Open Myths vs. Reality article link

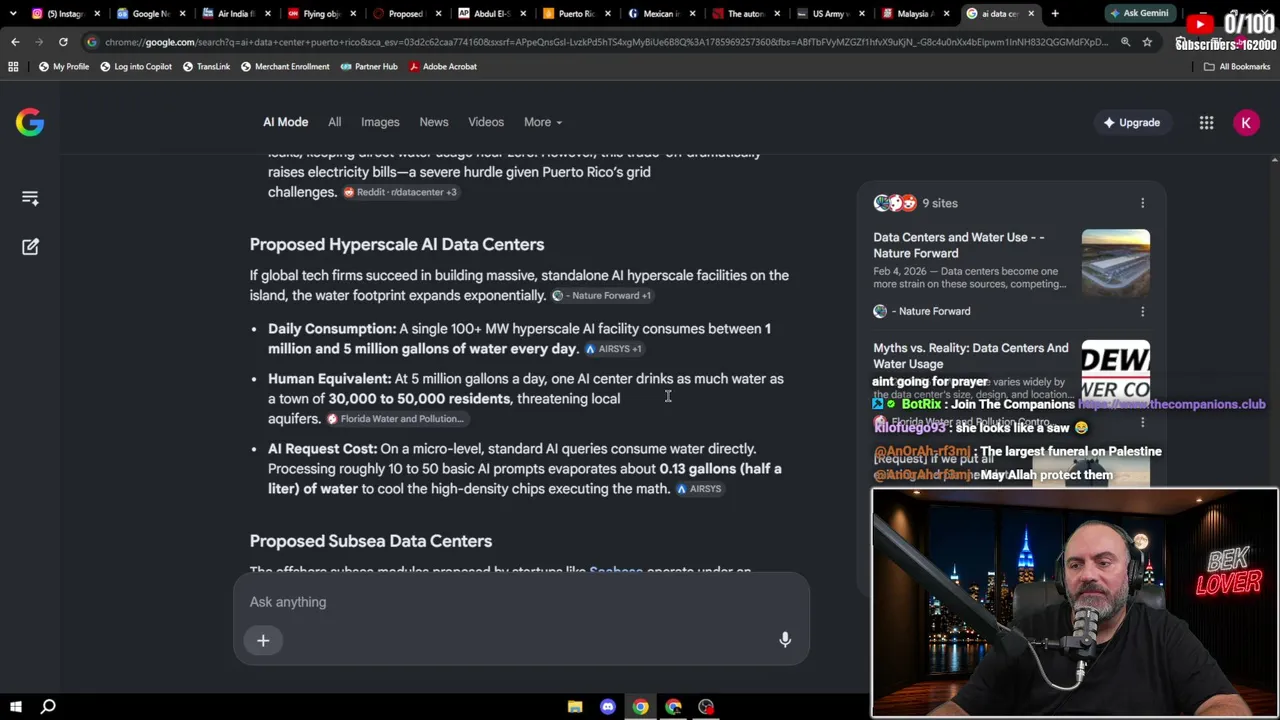pyautogui.click(x=971, y=356)
